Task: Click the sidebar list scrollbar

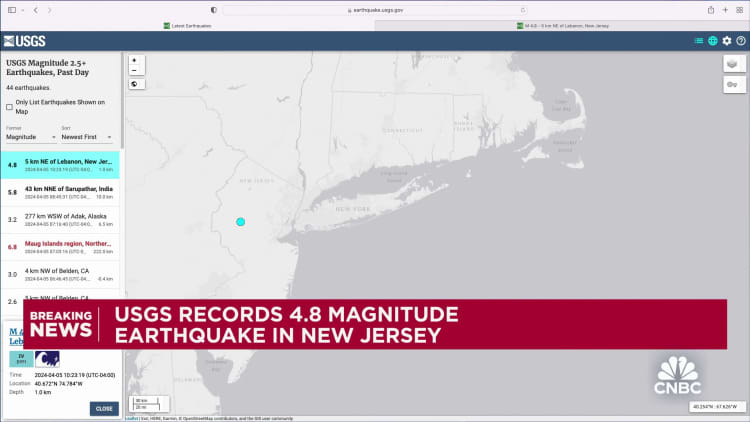Action: point(122,100)
